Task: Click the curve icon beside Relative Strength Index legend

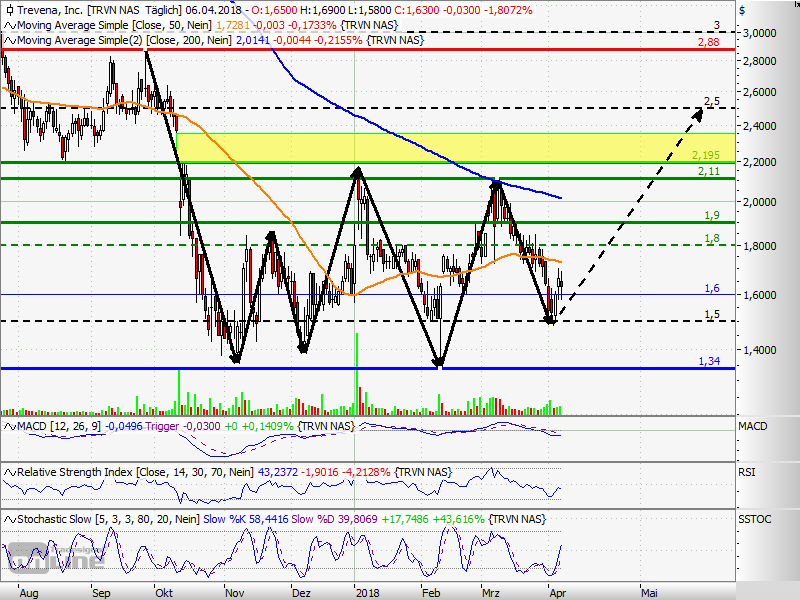Action: (x=8, y=472)
